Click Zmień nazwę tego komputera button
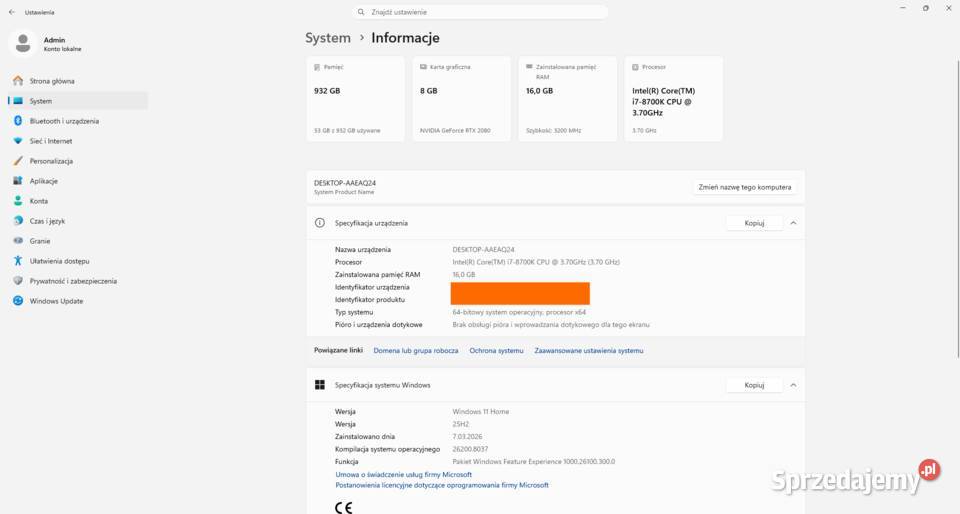Image resolution: width=960 pixels, height=514 pixels. coord(744,187)
